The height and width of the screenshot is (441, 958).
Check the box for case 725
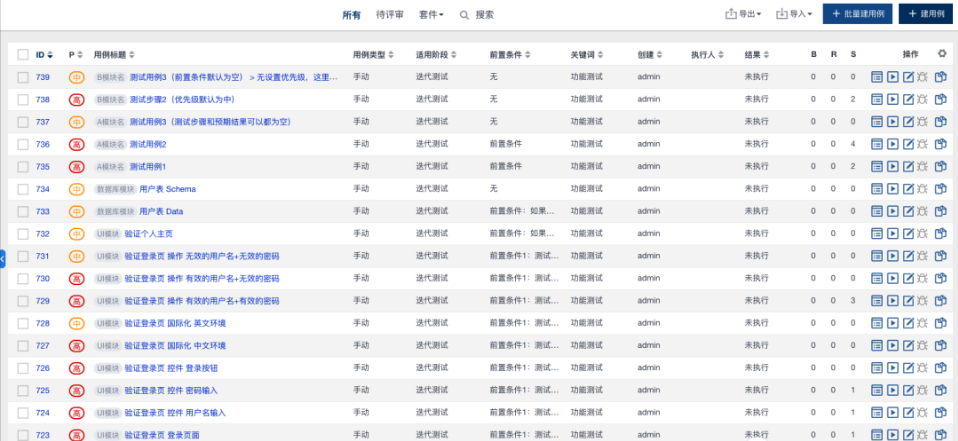(23, 390)
